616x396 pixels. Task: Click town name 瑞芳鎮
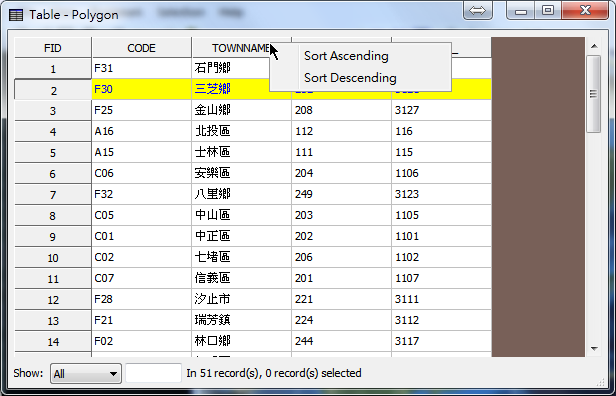(x=213, y=320)
